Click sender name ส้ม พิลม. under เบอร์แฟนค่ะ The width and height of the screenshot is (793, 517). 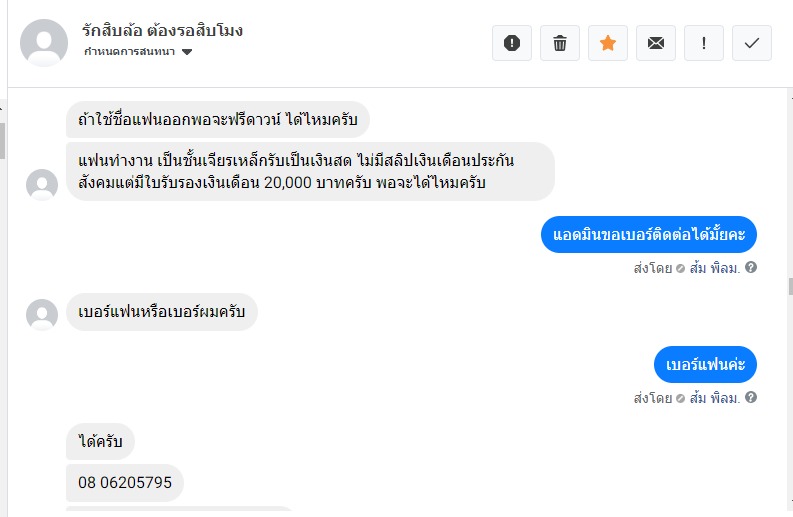(x=714, y=398)
